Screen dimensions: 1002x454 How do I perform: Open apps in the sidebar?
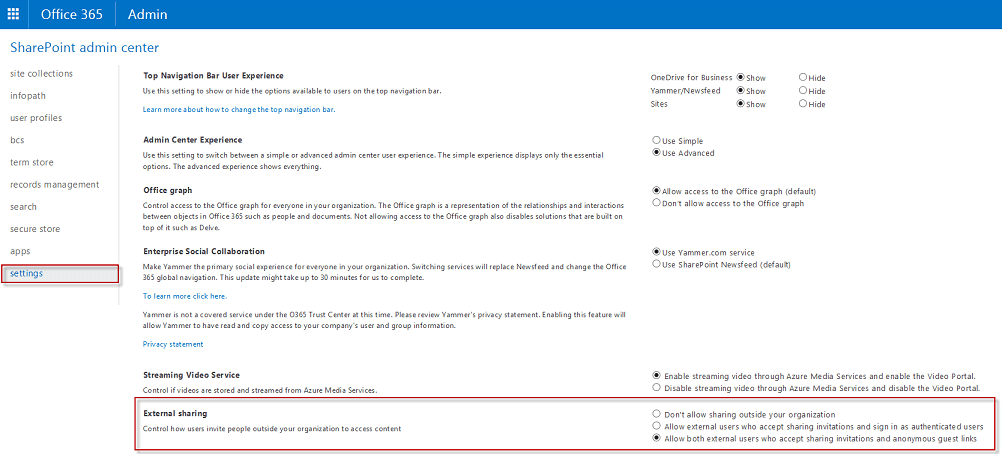(x=20, y=251)
